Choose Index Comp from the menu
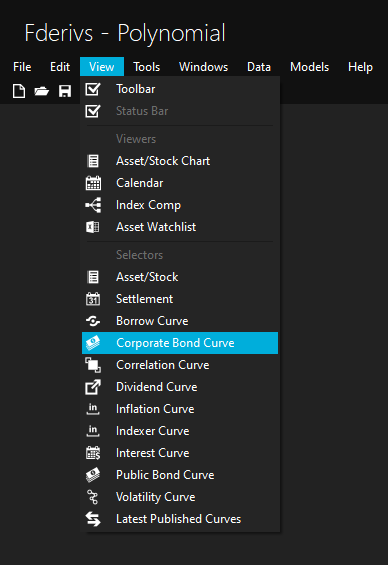 pos(180,205)
